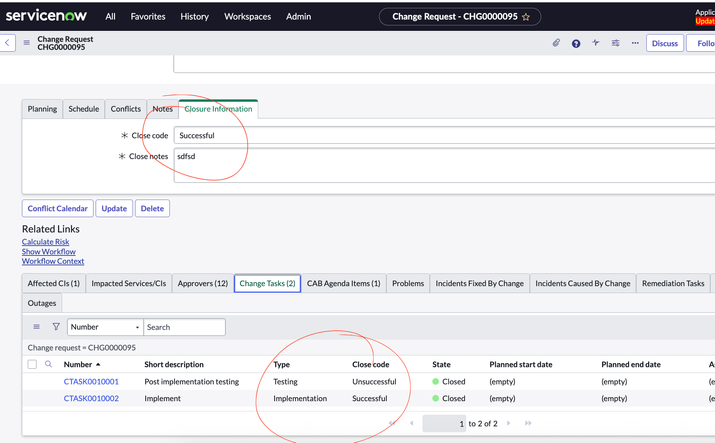
Task: Open task CTASK0010001
Action: pyautogui.click(x=91, y=381)
